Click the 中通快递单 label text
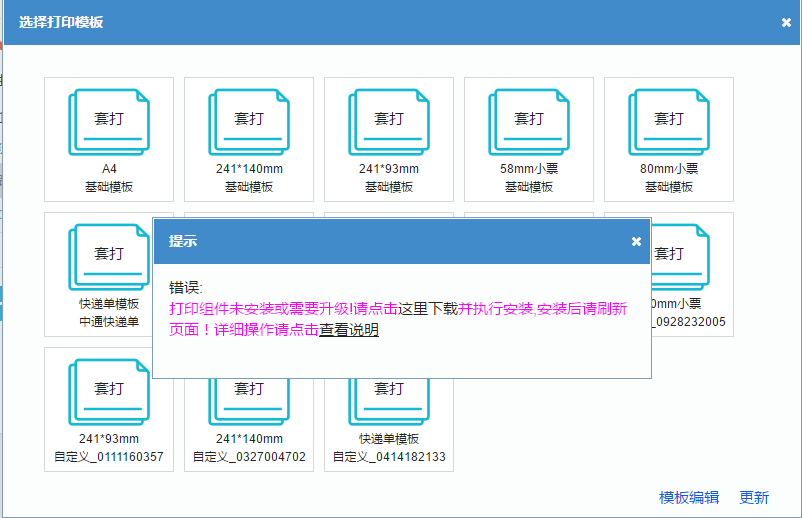This screenshot has width=802, height=518. coord(109,322)
